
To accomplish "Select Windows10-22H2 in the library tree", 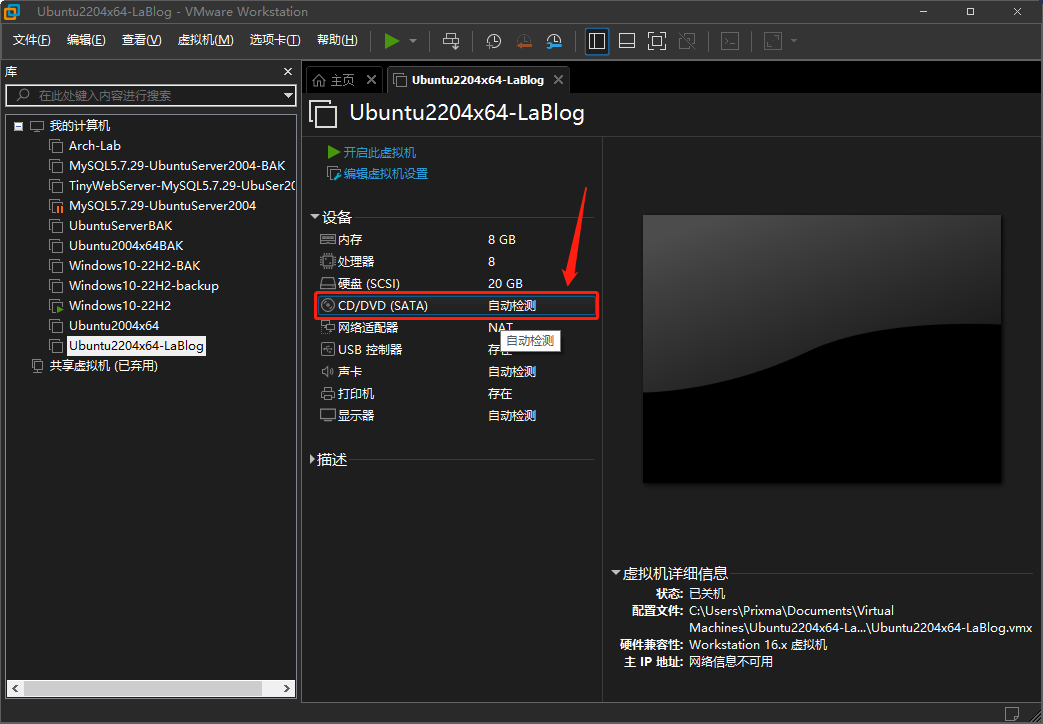I will (119, 306).
